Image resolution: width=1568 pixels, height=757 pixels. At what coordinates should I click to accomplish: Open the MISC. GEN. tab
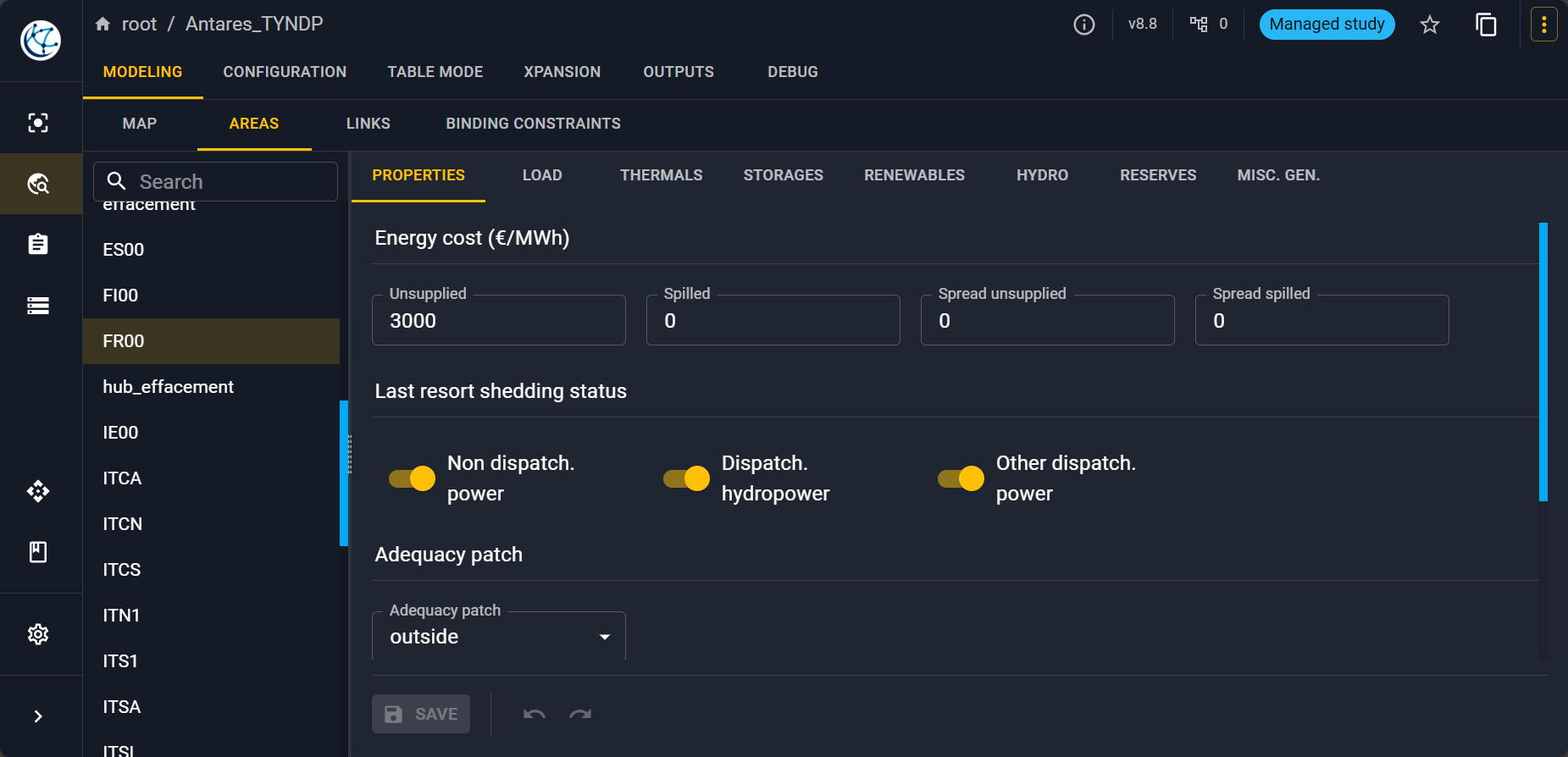(x=1279, y=175)
